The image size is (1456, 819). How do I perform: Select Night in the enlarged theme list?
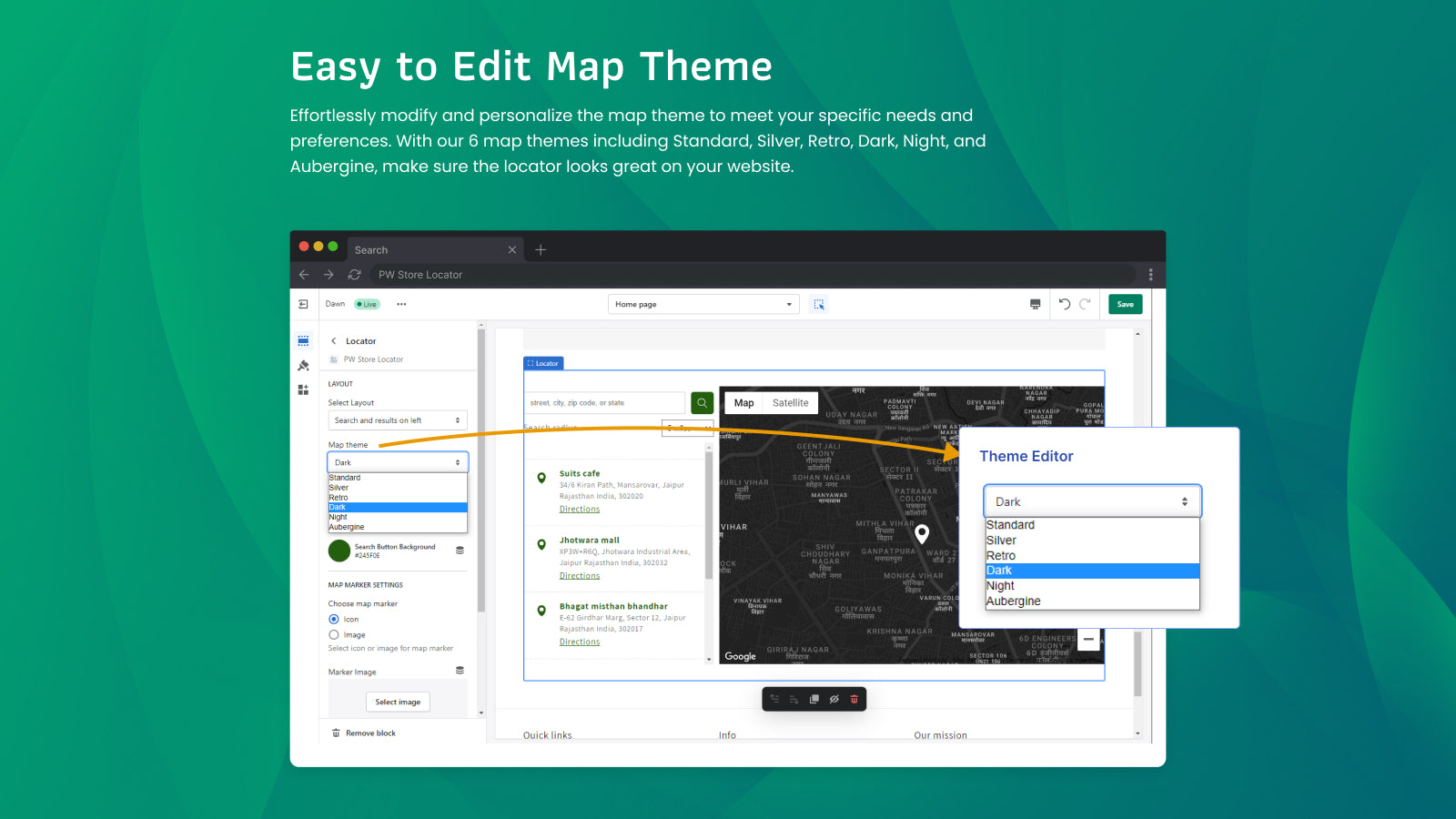[x=1000, y=586]
